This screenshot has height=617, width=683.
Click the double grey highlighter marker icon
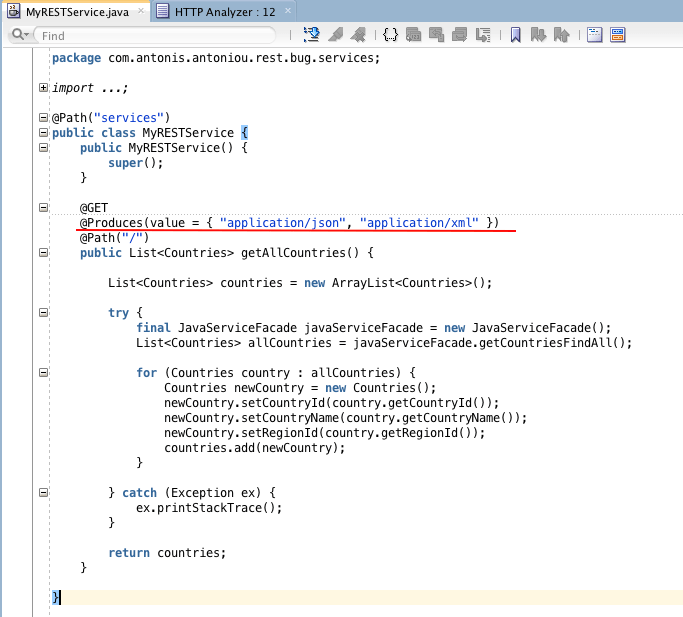coord(358,34)
